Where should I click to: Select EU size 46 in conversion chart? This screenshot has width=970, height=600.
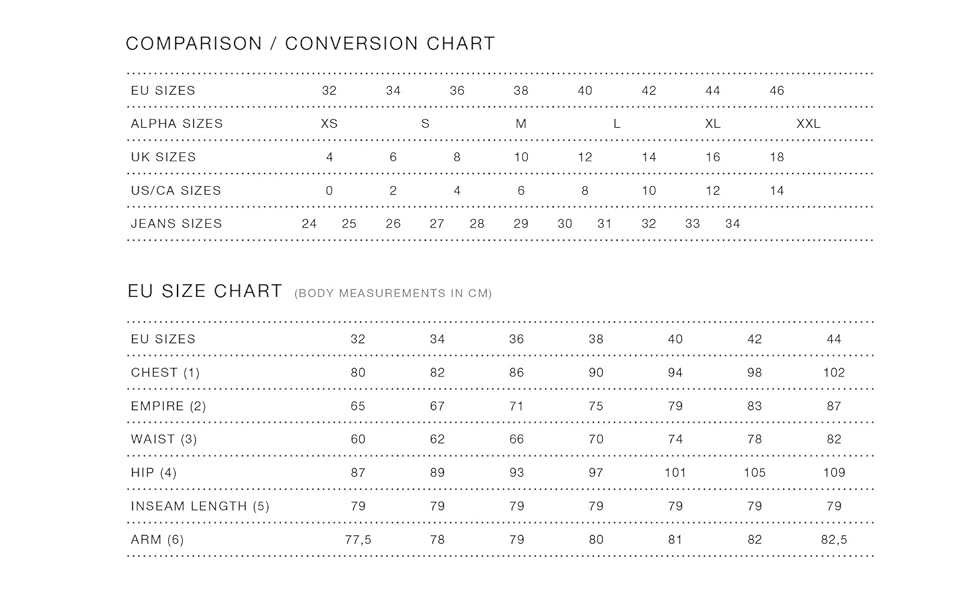(x=777, y=91)
